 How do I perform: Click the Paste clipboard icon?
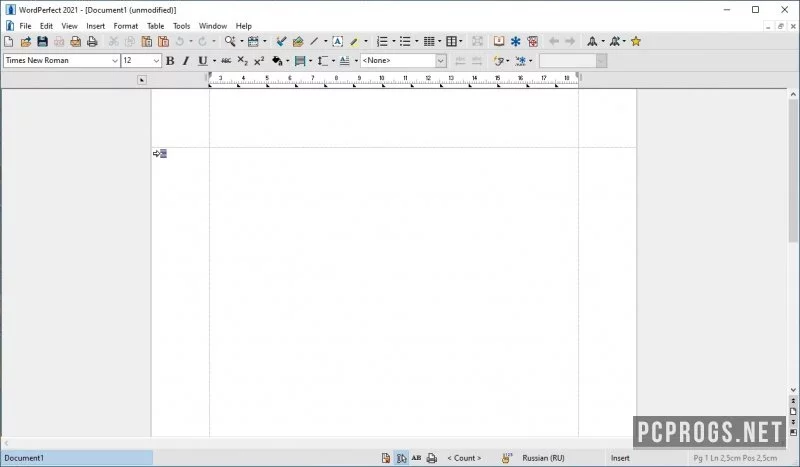146,42
